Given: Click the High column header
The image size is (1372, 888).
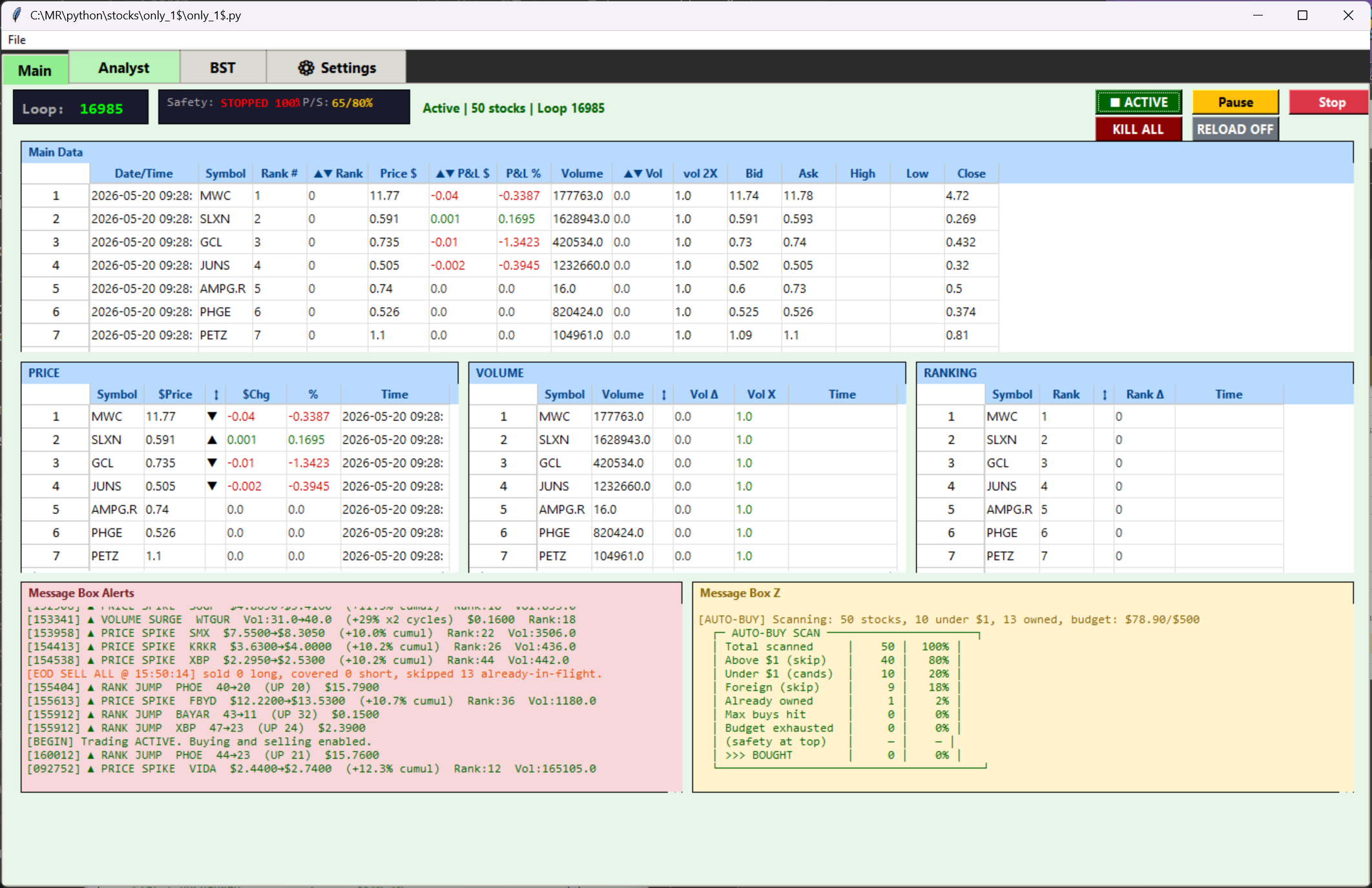Looking at the screenshot, I should point(862,173).
